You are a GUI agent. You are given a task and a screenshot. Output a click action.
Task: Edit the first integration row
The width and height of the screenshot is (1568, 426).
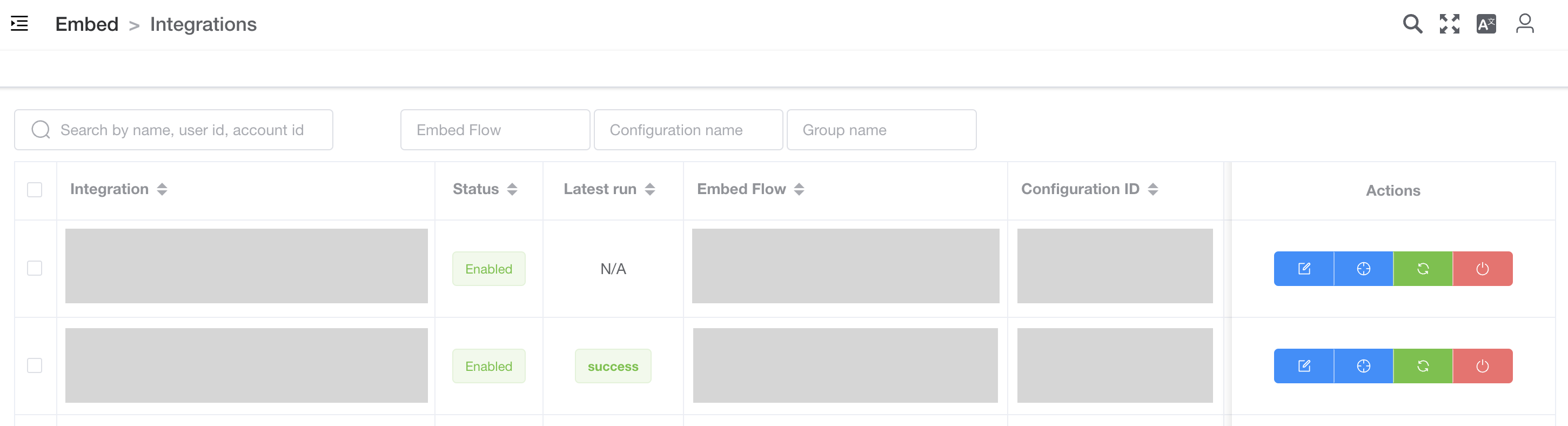click(x=1303, y=269)
